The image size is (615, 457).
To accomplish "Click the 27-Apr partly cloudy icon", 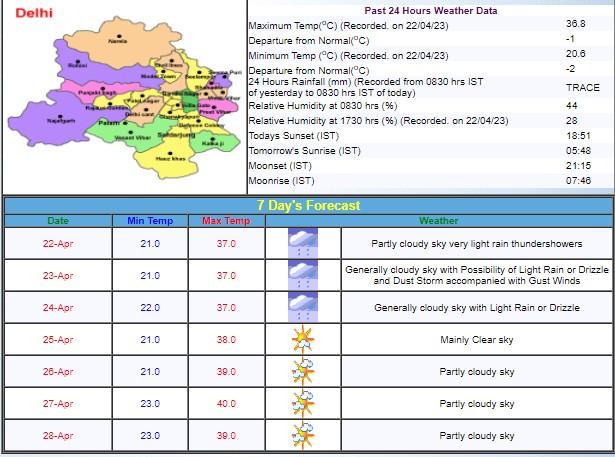I will pos(302,403).
